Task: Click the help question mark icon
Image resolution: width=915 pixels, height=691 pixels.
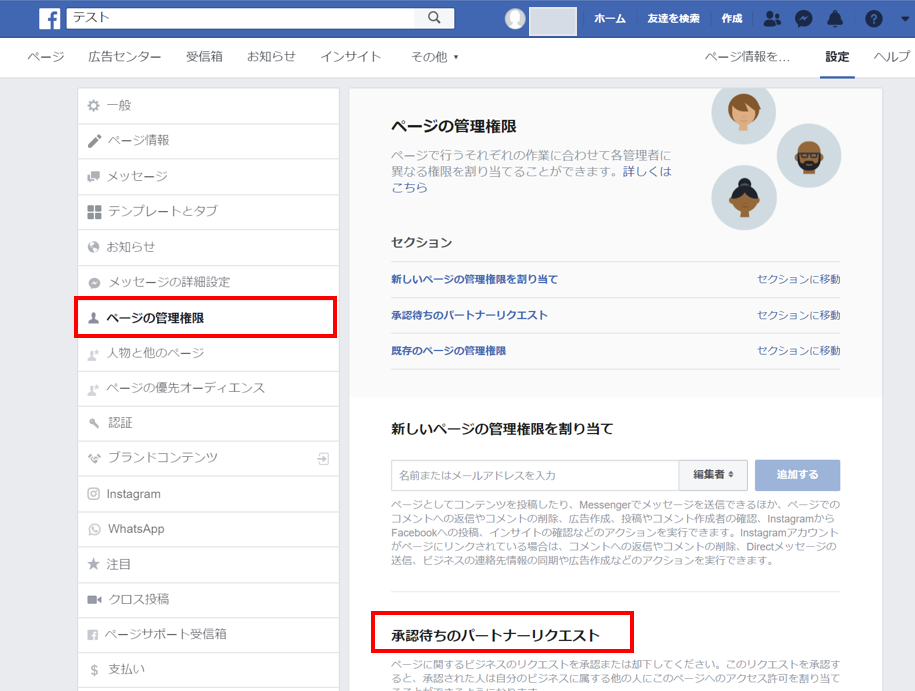Action: 874,19
